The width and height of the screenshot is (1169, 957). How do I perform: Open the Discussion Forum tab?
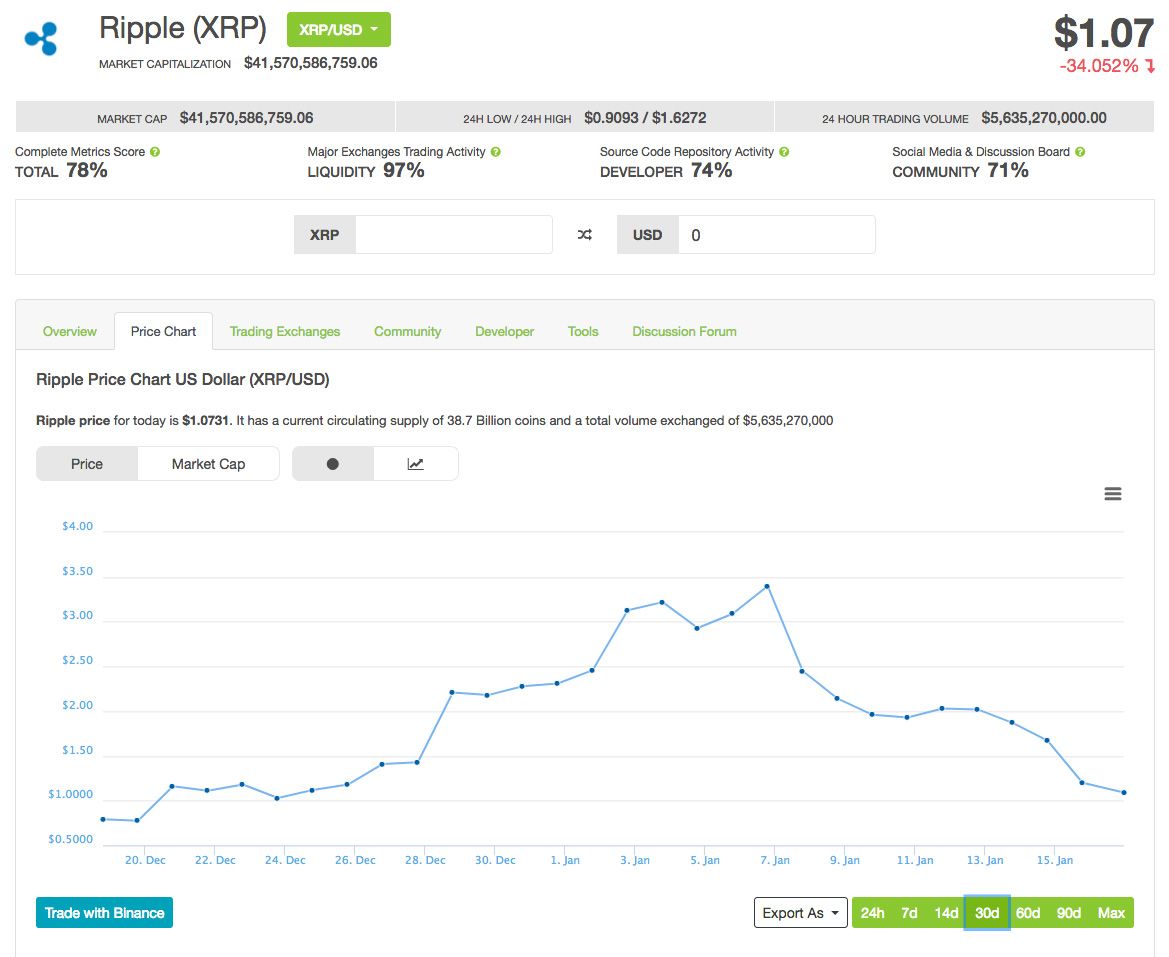click(x=684, y=332)
